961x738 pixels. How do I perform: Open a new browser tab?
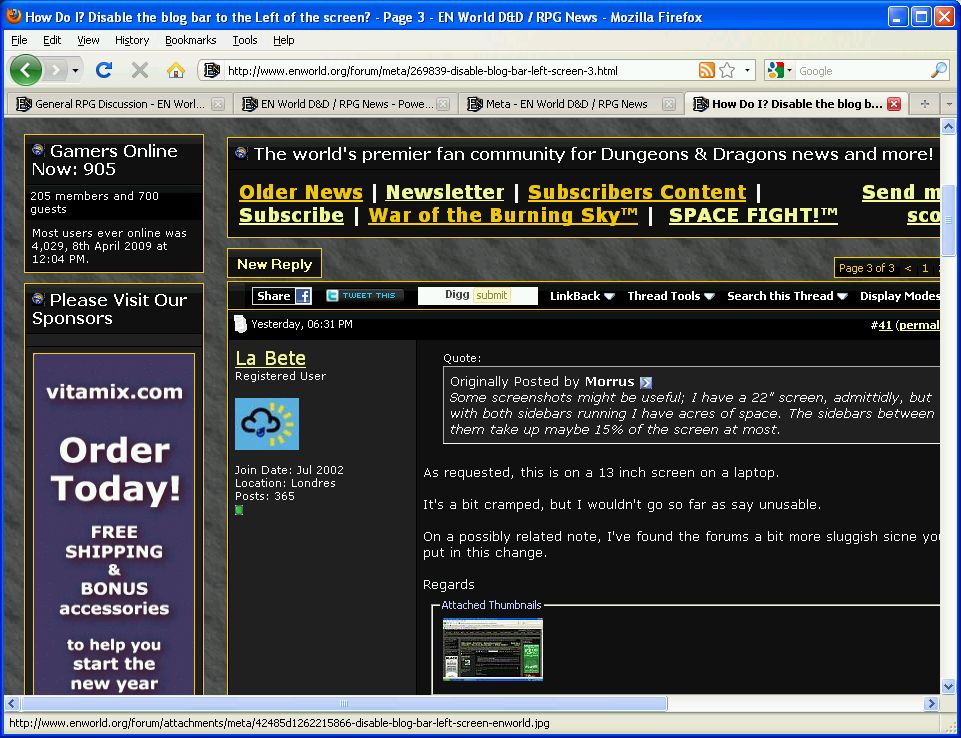(924, 104)
